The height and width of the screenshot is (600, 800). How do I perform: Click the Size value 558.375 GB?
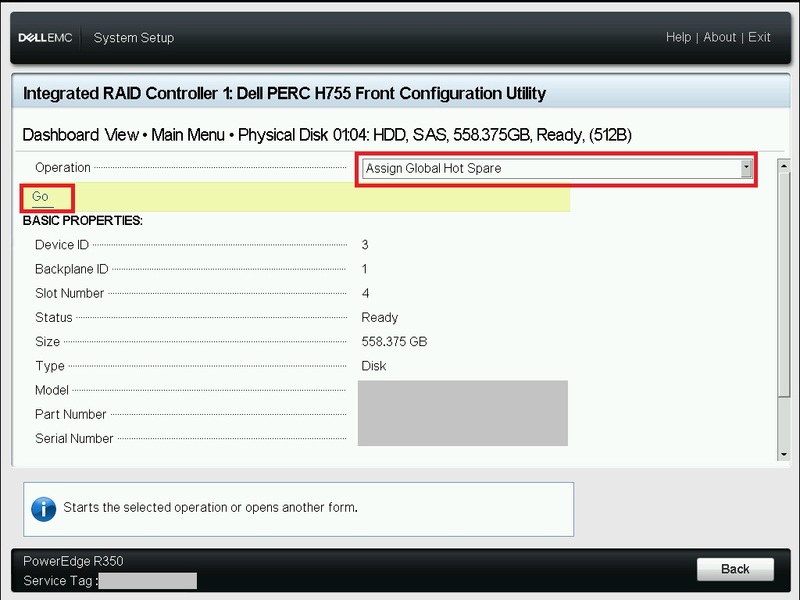394,342
